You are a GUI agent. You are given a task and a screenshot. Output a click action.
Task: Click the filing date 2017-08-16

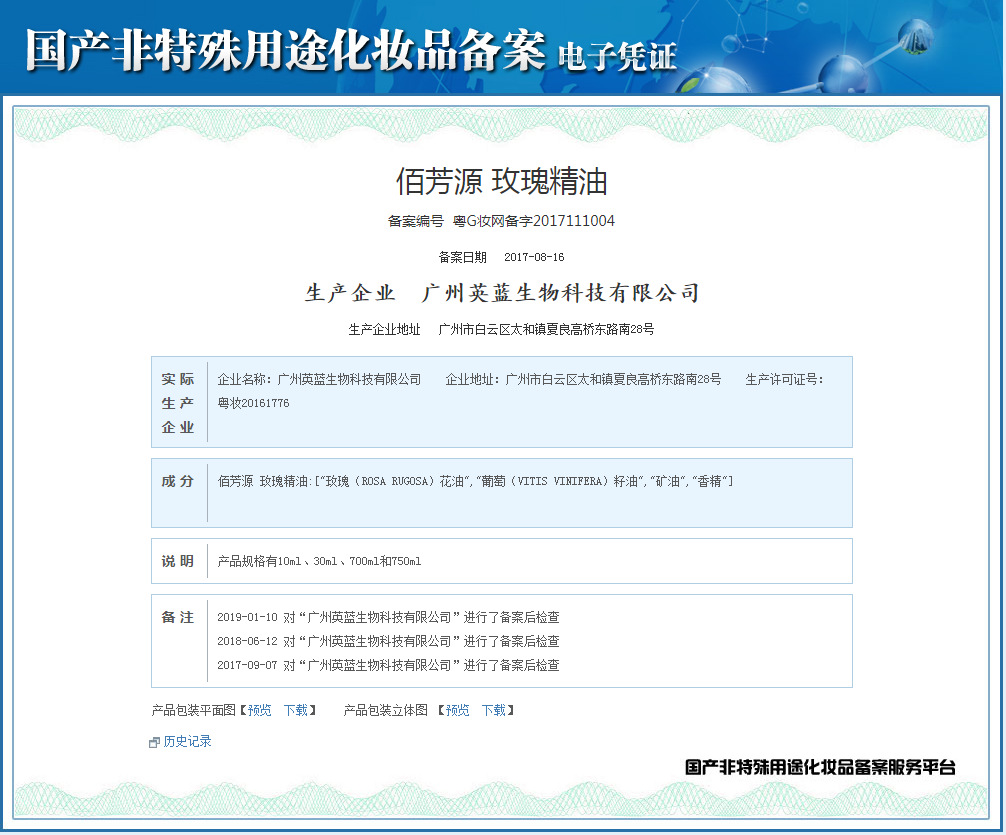[x=534, y=257]
